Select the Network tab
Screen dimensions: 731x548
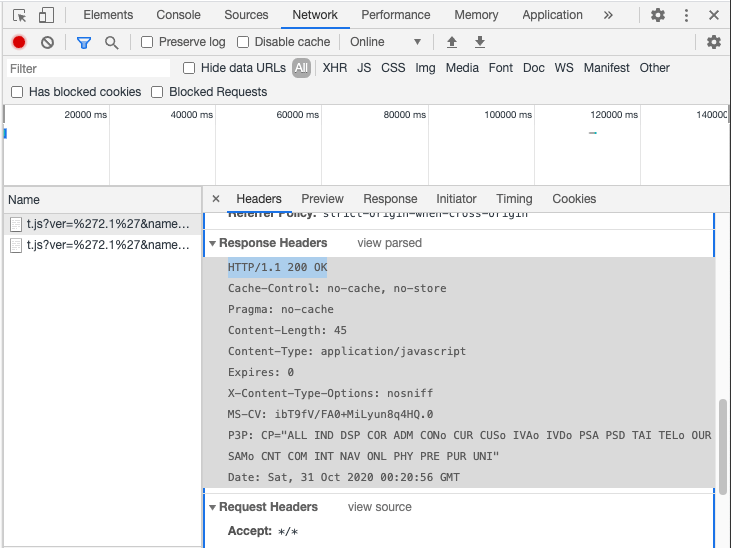(x=315, y=15)
